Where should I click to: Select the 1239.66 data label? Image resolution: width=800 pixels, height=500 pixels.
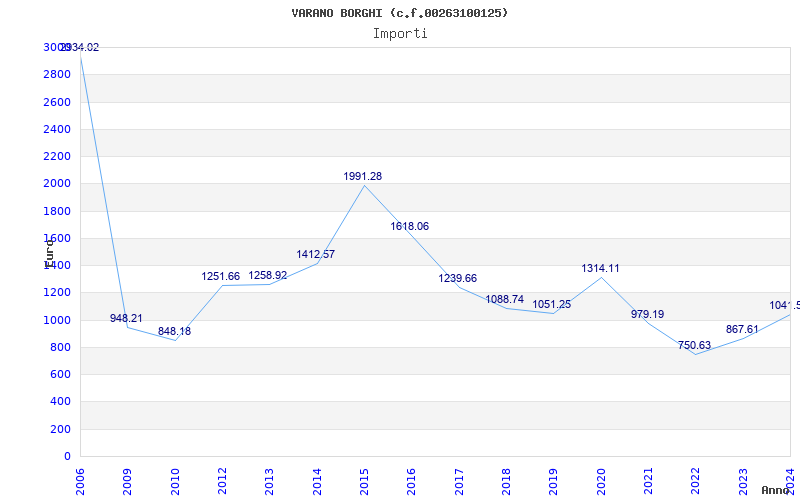[x=458, y=279]
